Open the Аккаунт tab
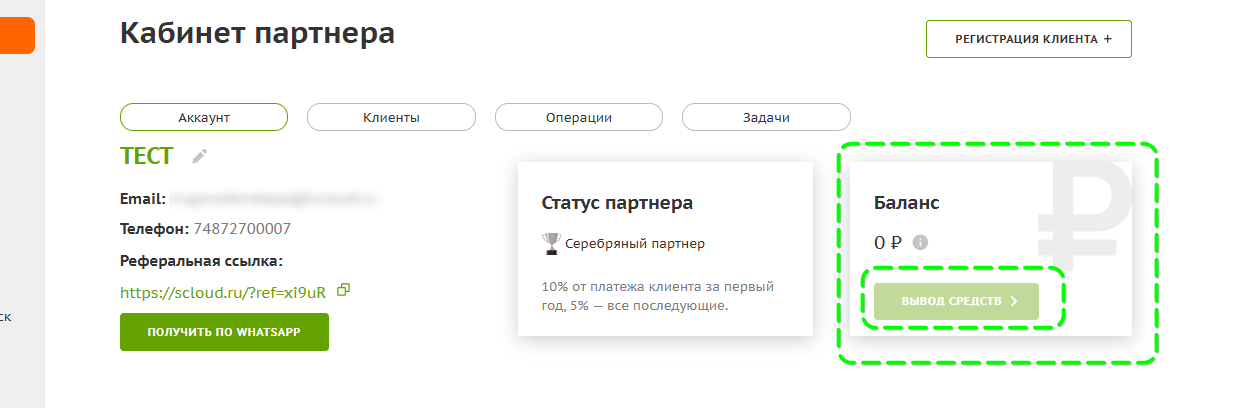 pos(204,117)
